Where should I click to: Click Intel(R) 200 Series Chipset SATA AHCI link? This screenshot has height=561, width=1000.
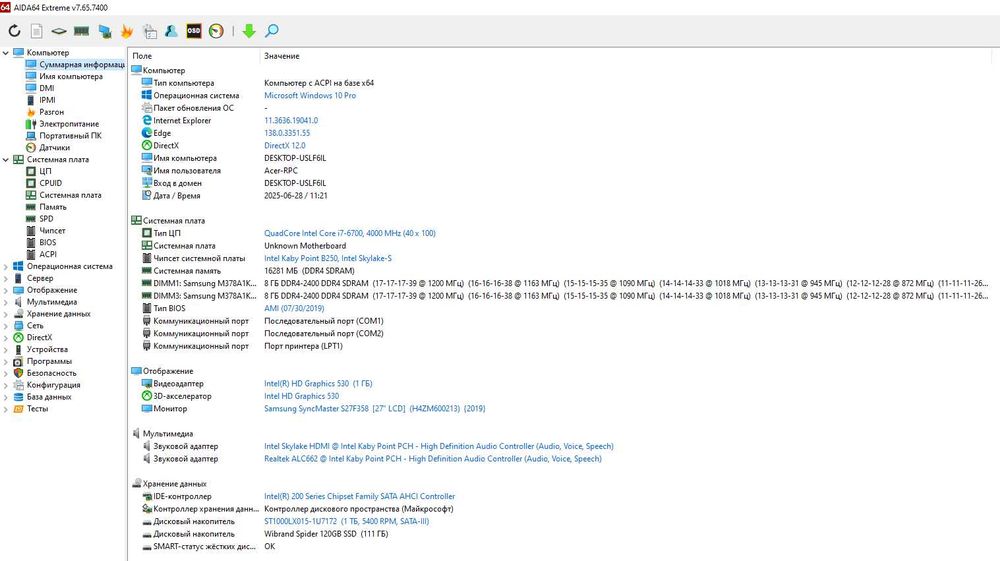pyautogui.click(x=360, y=497)
